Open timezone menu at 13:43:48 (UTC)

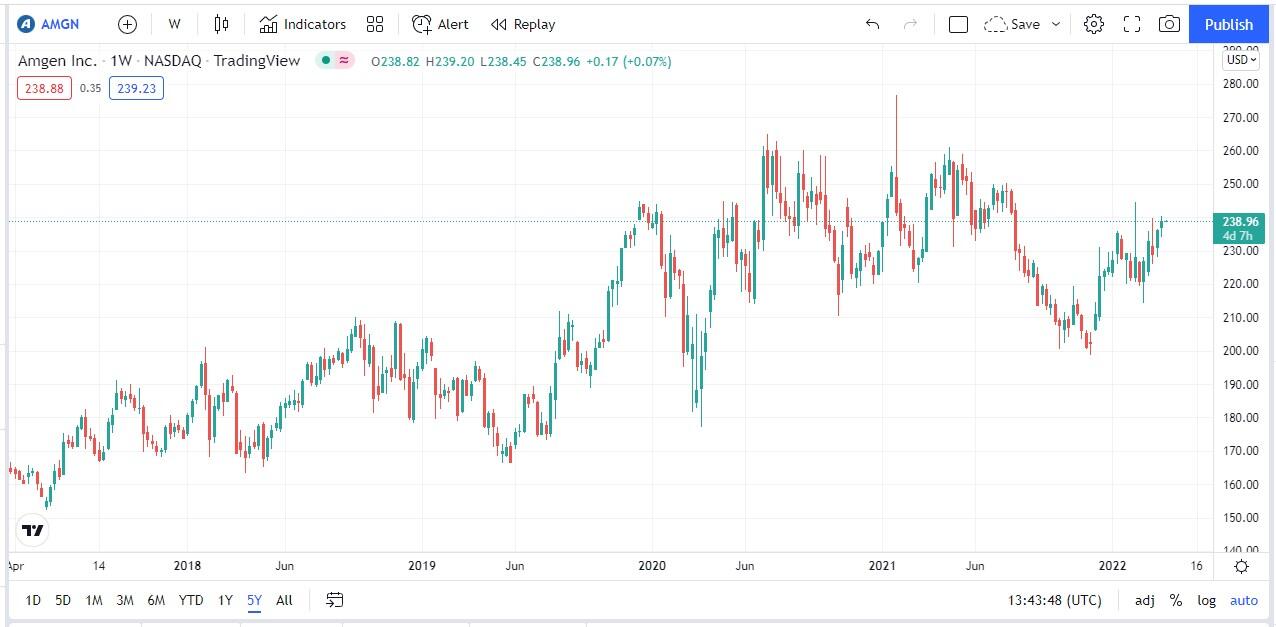[x=1055, y=600]
